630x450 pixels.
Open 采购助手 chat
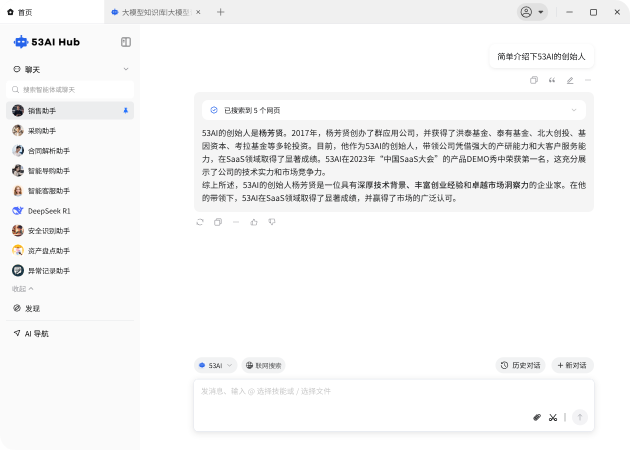click(70, 131)
